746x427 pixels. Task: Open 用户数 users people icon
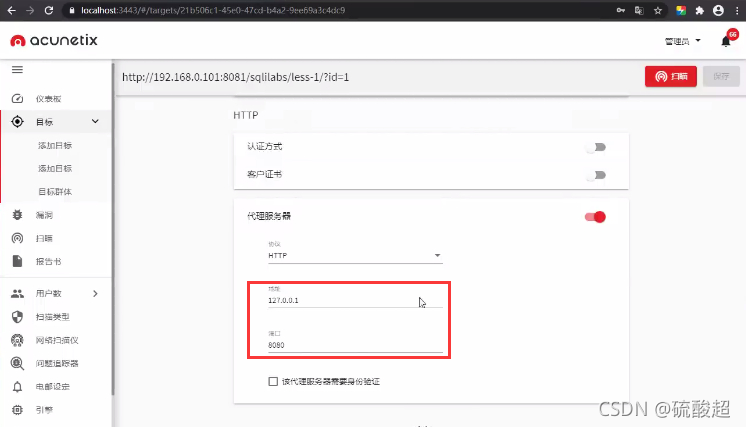17,293
